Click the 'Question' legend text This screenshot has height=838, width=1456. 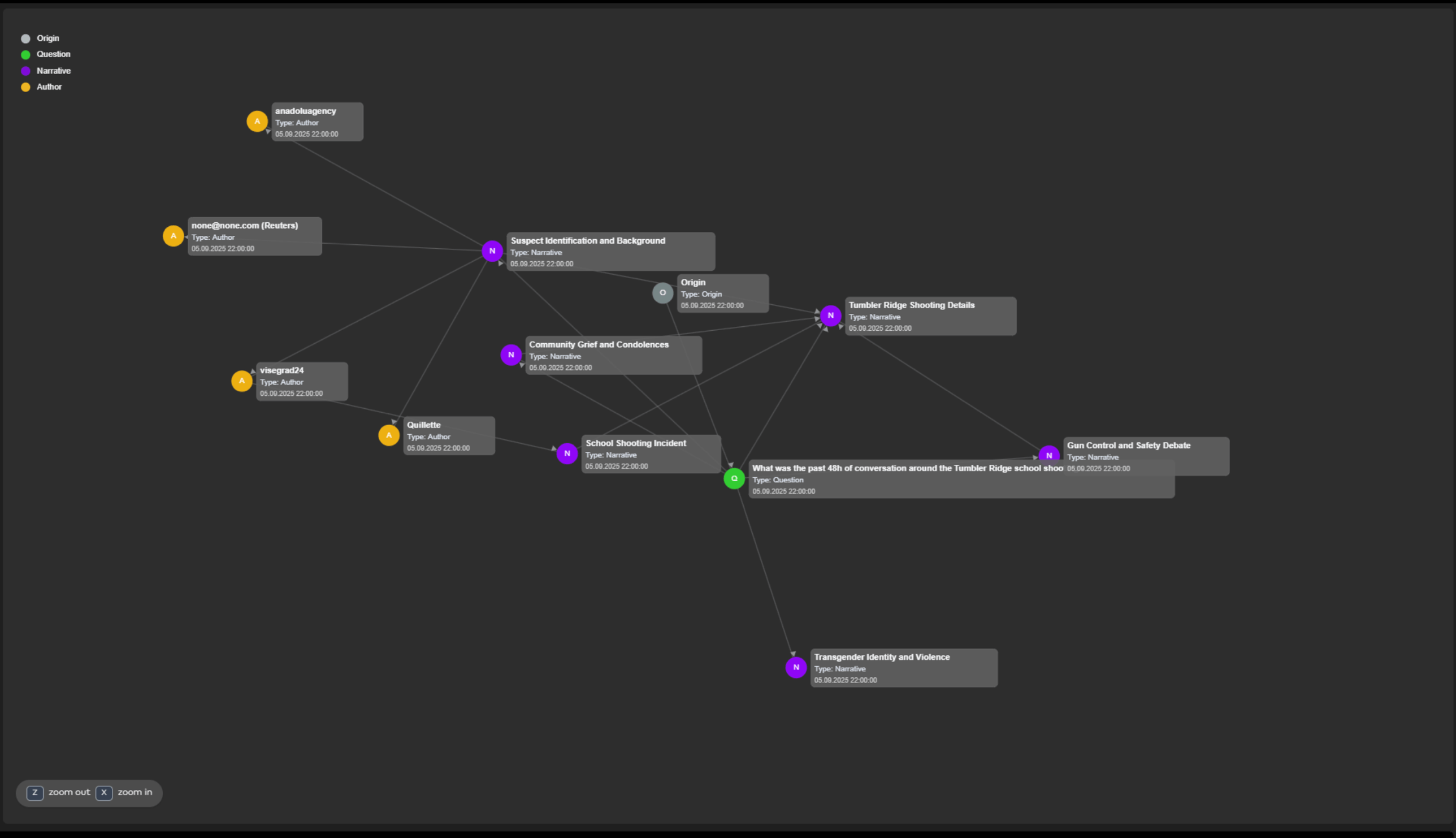click(54, 55)
